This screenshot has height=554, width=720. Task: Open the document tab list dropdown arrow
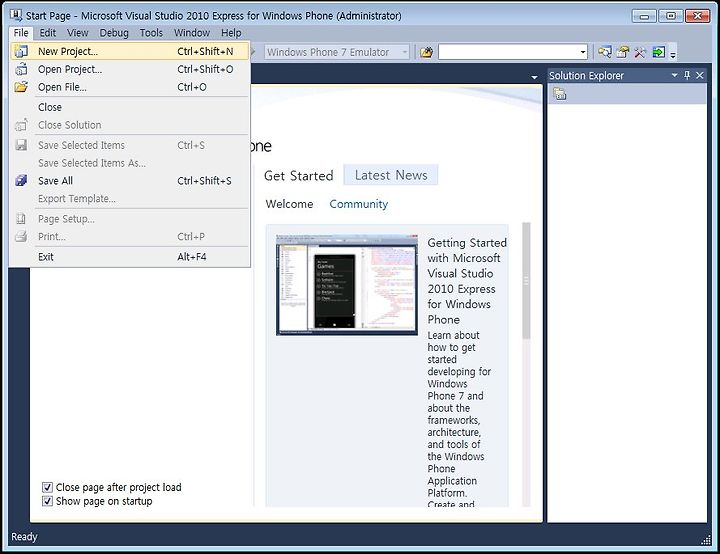pos(534,77)
